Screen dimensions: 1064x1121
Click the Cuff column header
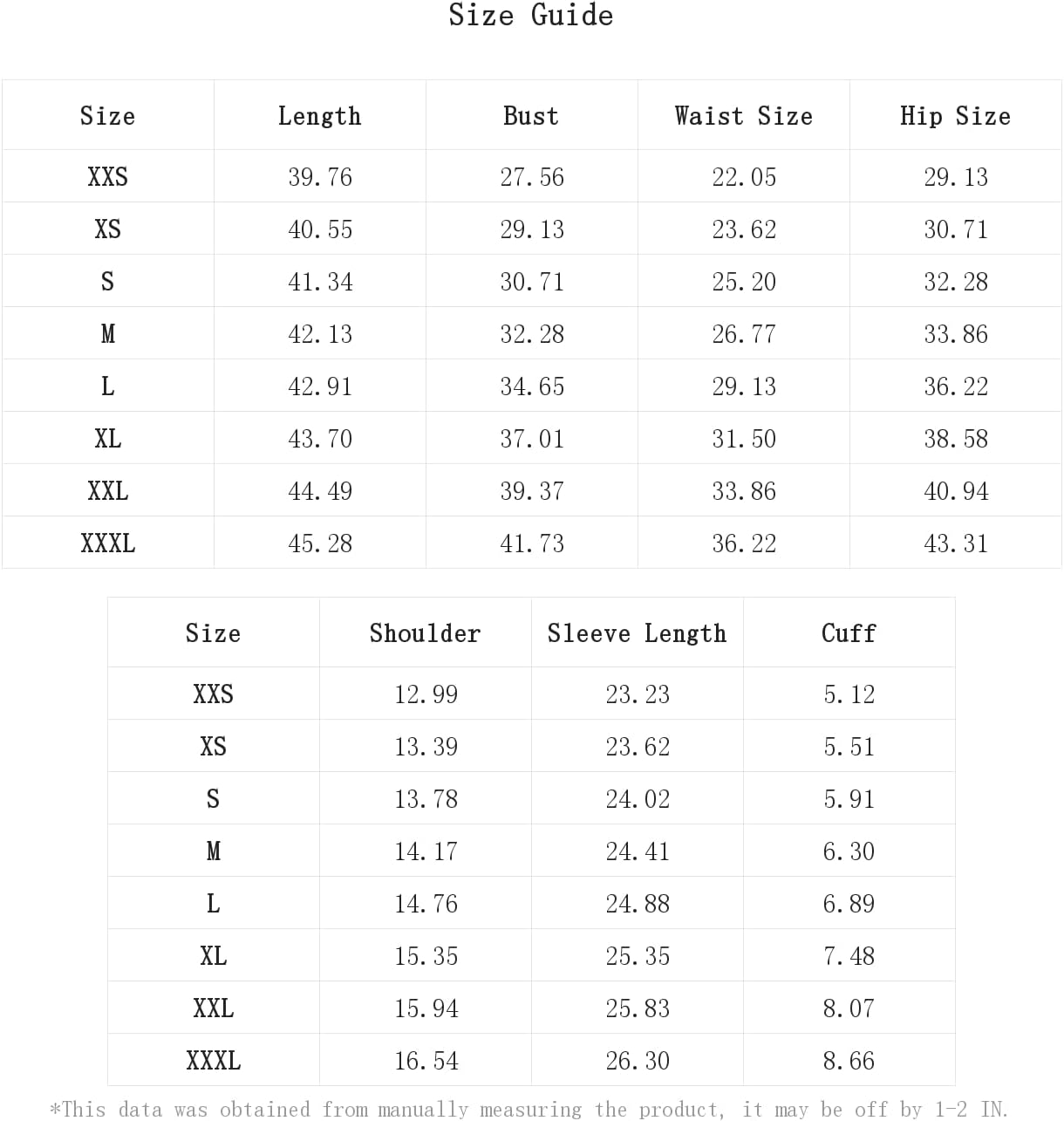[849, 633]
